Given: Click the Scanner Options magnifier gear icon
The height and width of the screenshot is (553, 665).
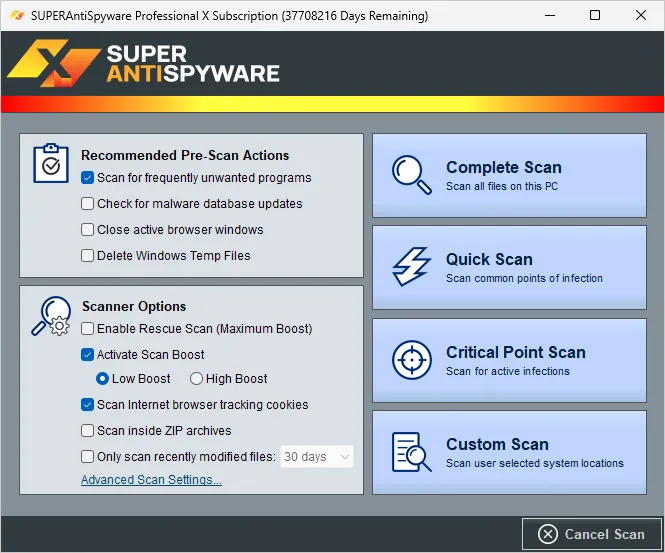Looking at the screenshot, I should 51,316.
